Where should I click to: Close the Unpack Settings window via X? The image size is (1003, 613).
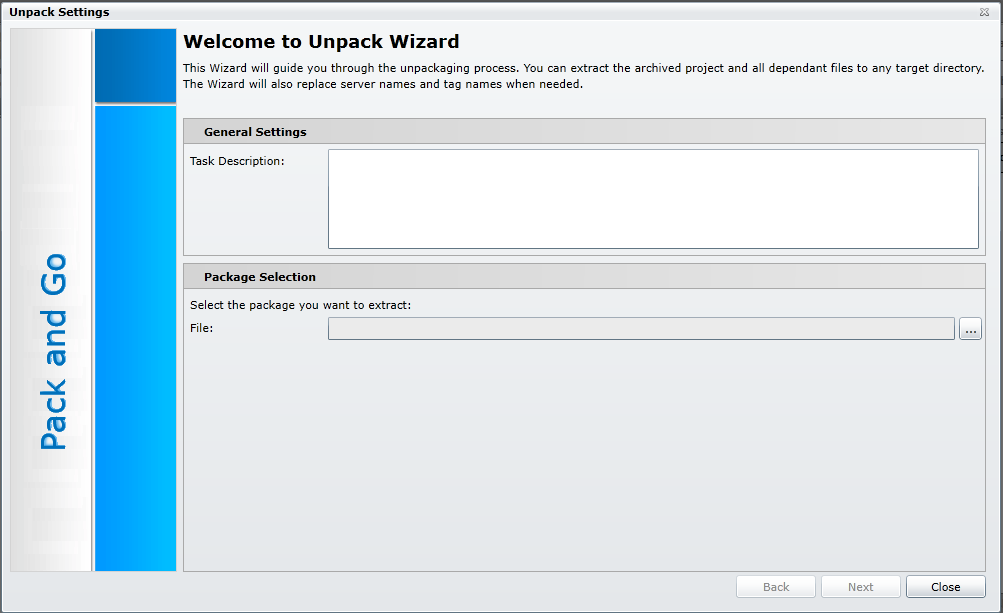[x=984, y=12]
